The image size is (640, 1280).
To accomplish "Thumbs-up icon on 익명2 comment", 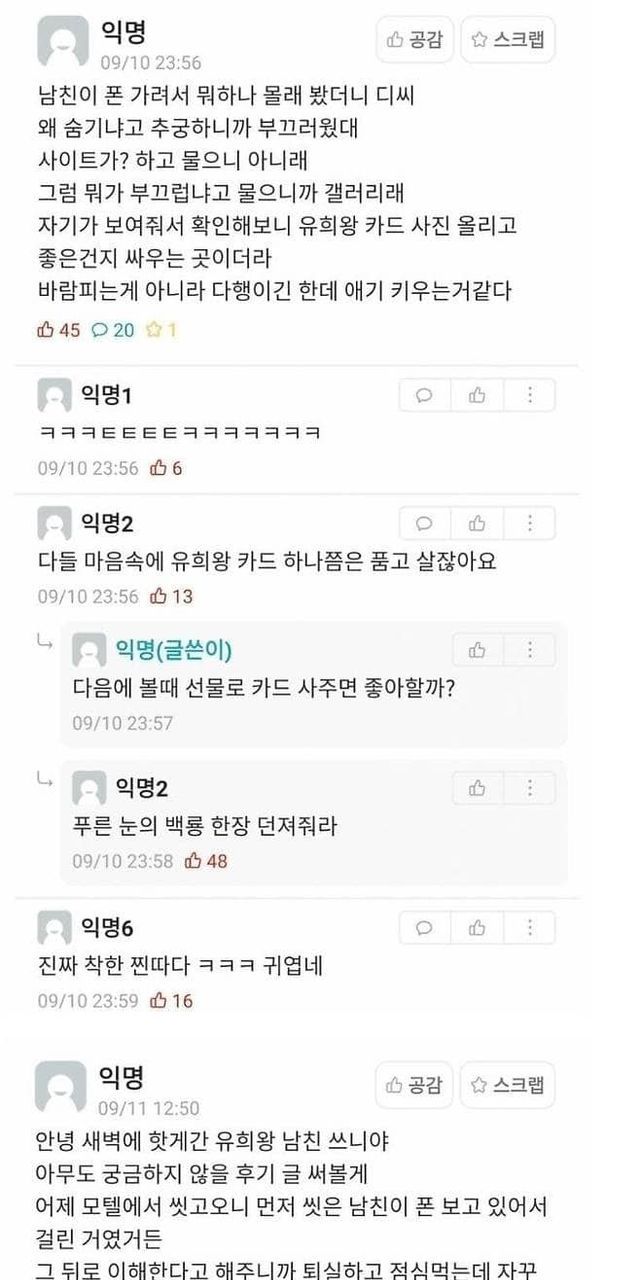I will (x=477, y=523).
